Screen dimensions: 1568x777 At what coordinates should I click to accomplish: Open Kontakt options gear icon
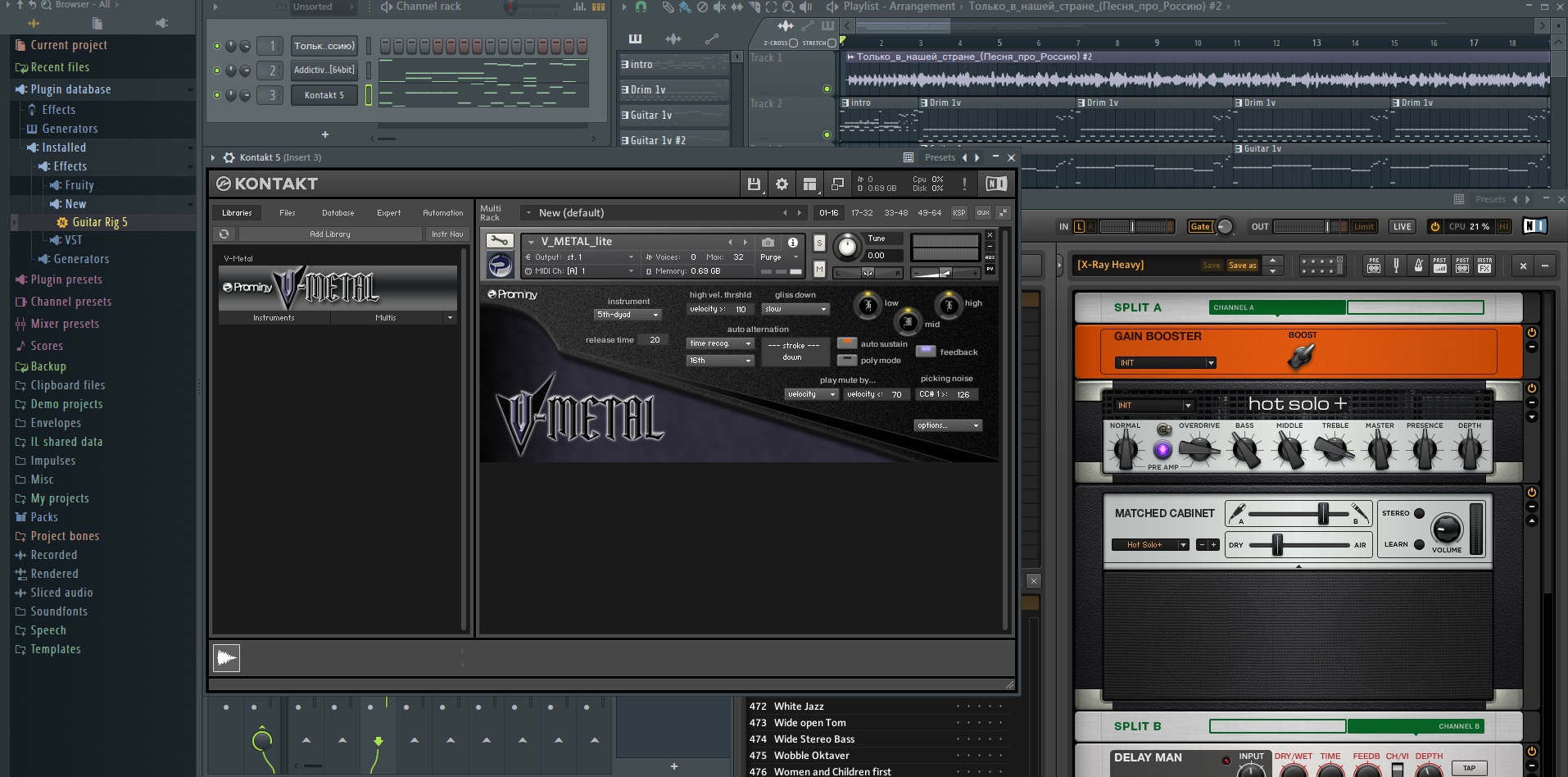point(782,184)
